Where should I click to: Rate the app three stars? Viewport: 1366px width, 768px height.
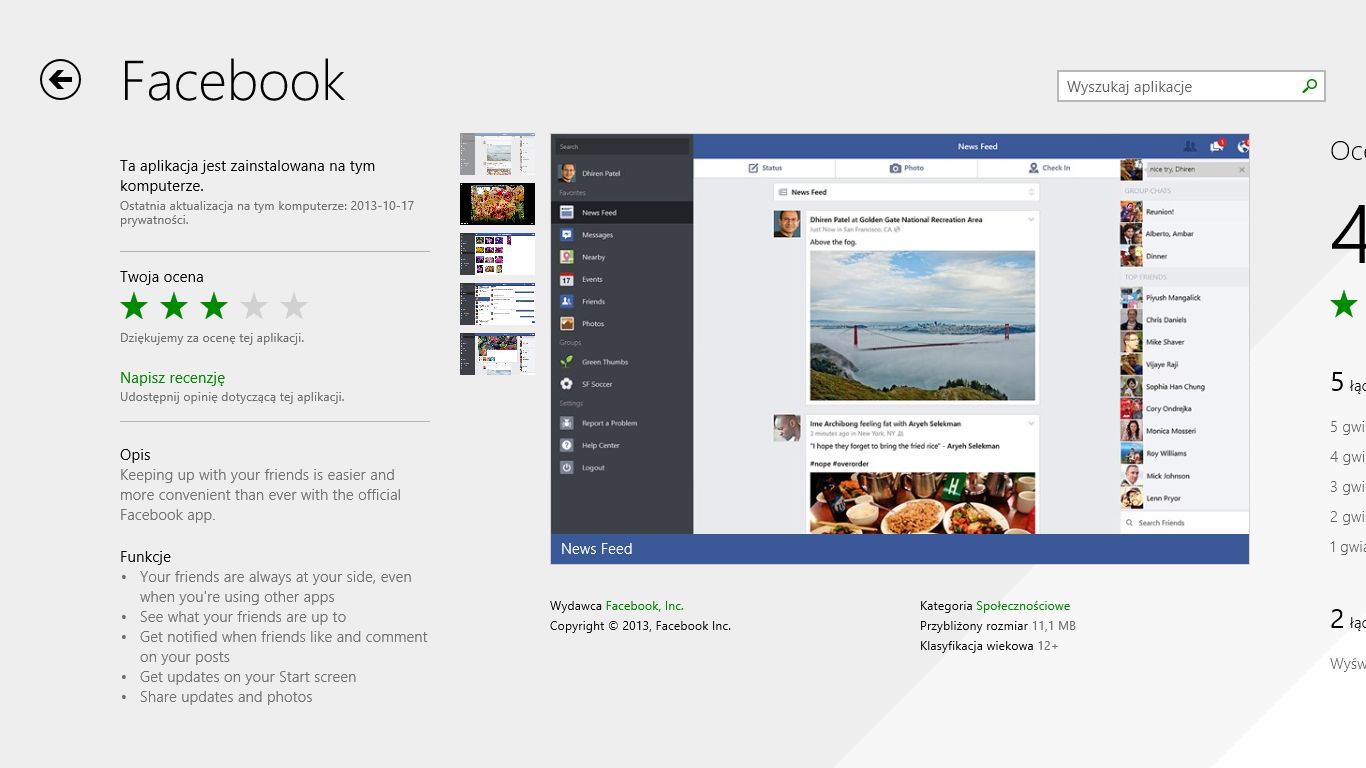pos(214,306)
